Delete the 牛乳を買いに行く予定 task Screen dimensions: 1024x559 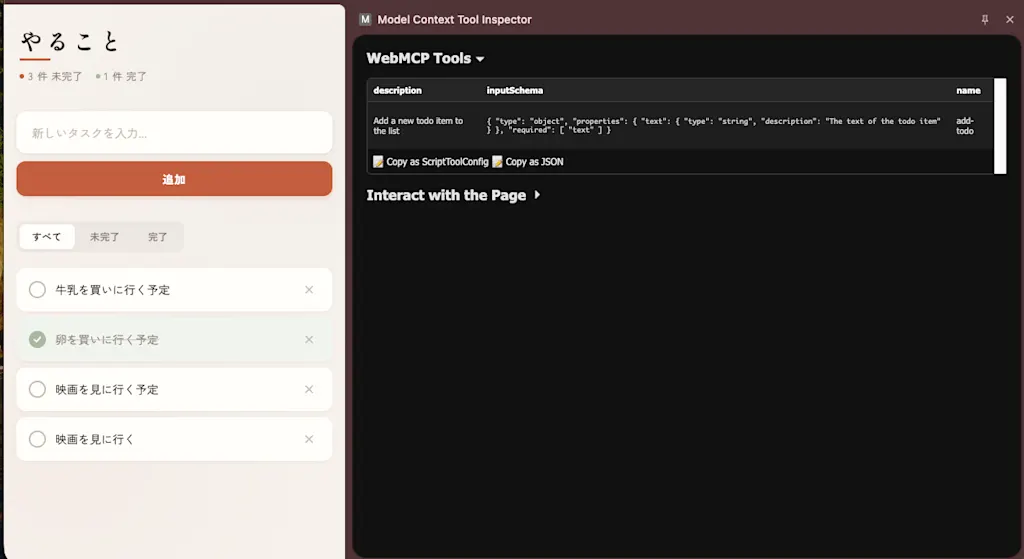click(309, 289)
